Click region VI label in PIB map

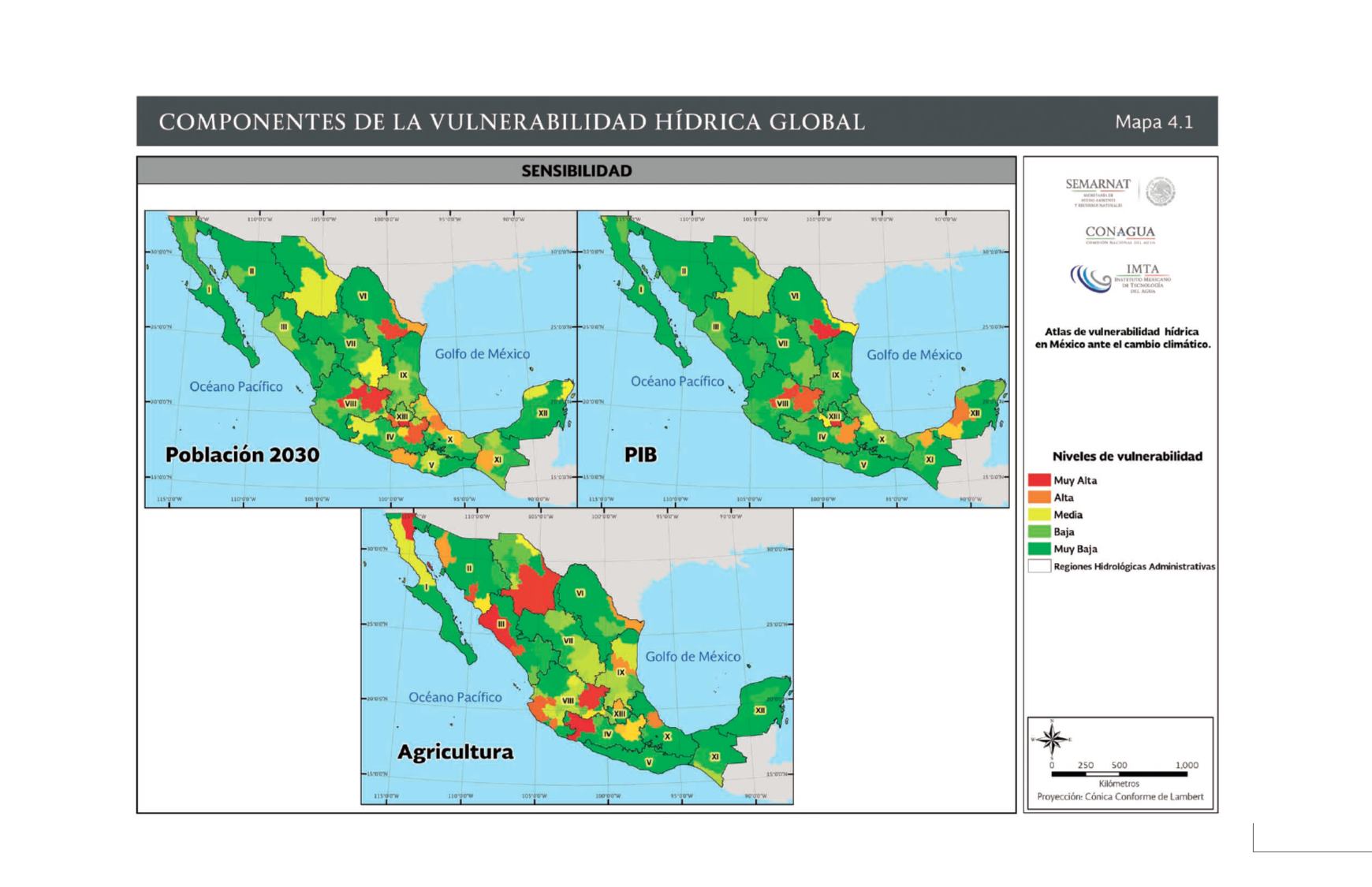tap(795, 296)
